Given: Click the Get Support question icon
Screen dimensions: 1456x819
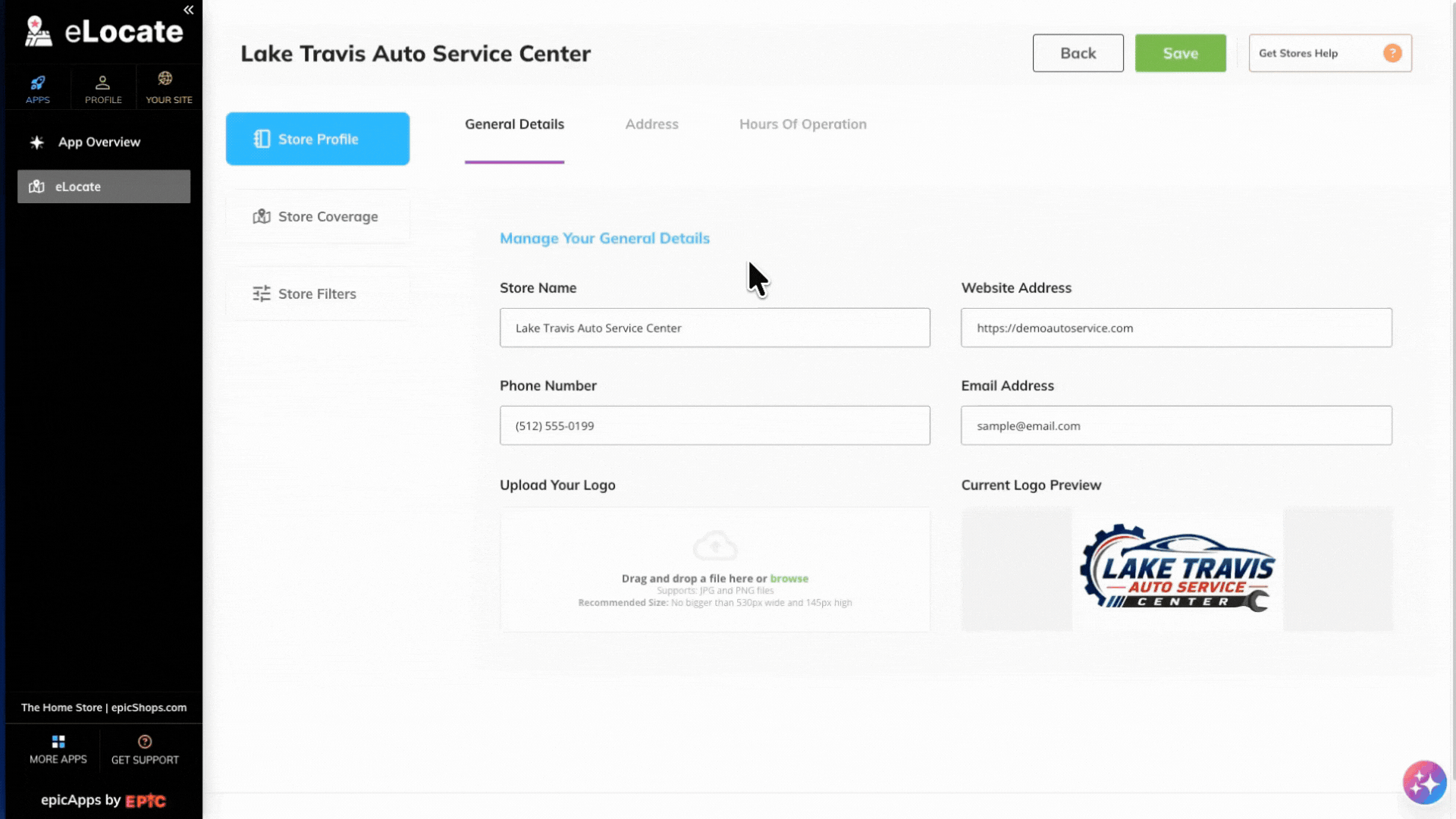Looking at the screenshot, I should pos(145,742).
